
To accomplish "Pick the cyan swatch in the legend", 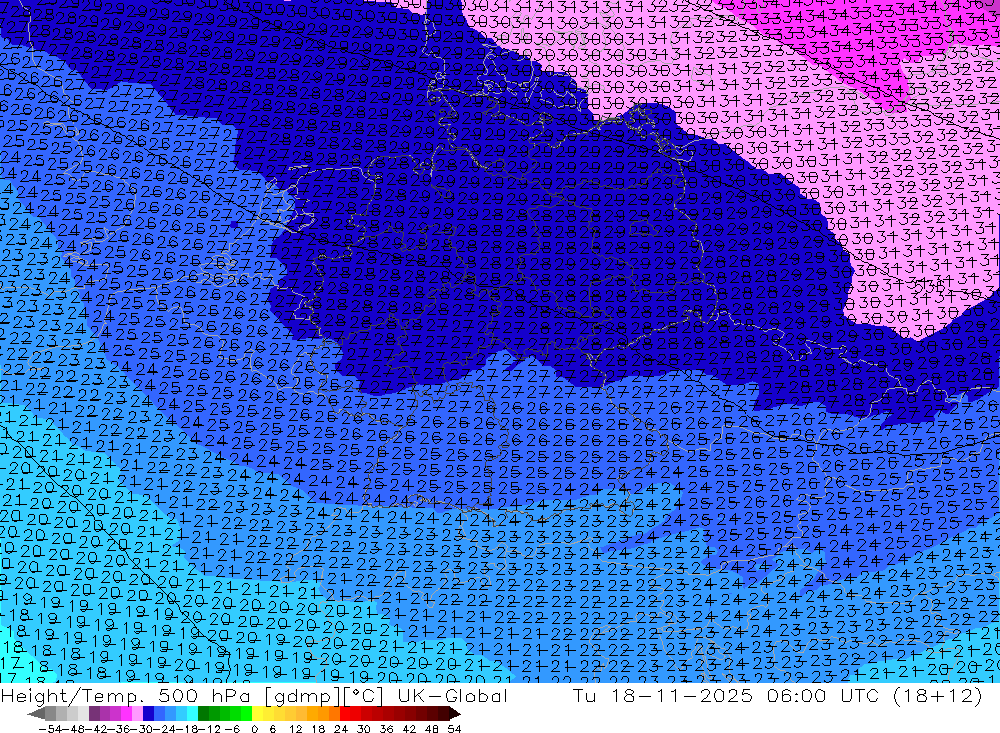I will [x=192, y=713].
